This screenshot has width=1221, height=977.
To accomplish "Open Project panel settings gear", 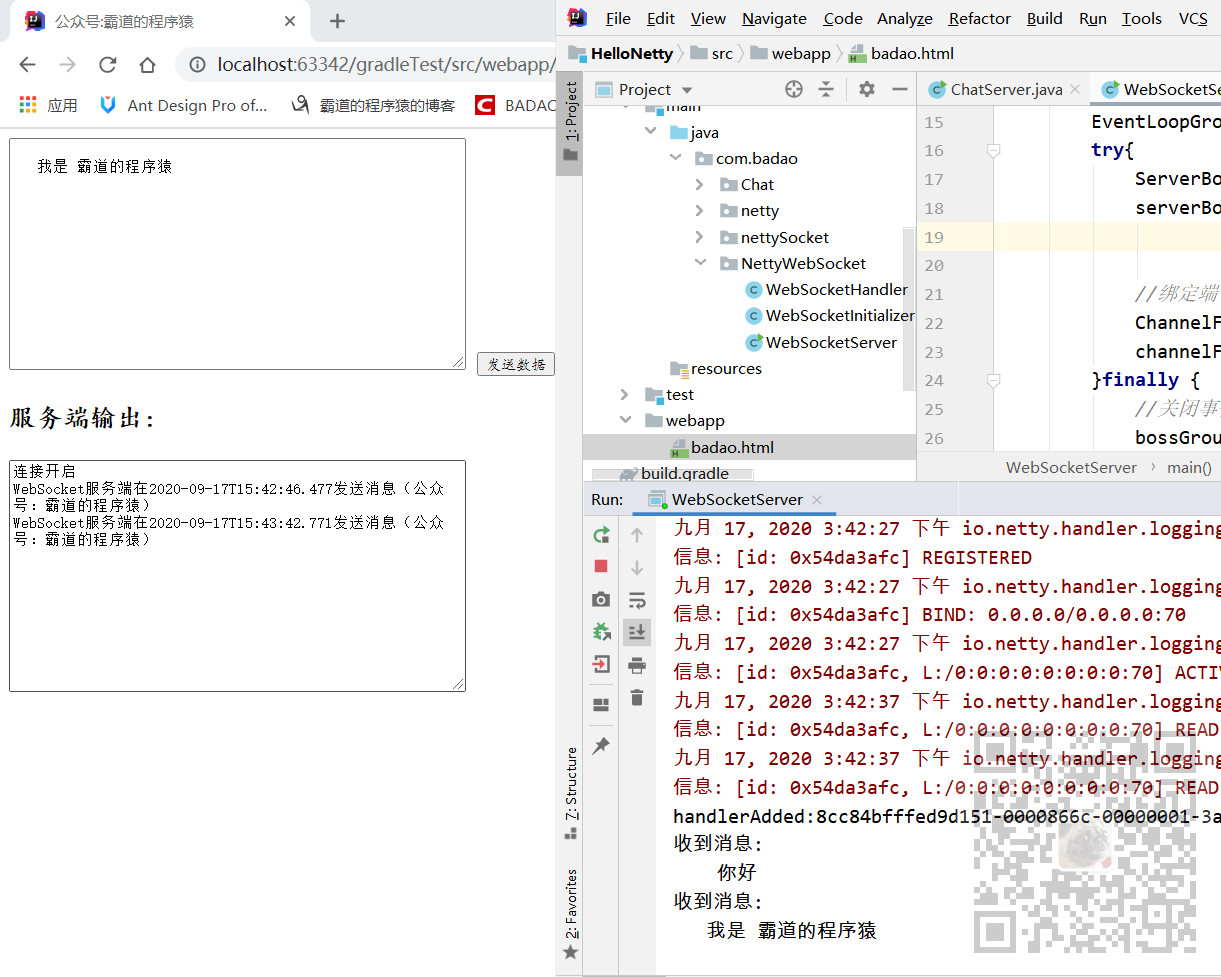I will pyautogui.click(x=867, y=89).
